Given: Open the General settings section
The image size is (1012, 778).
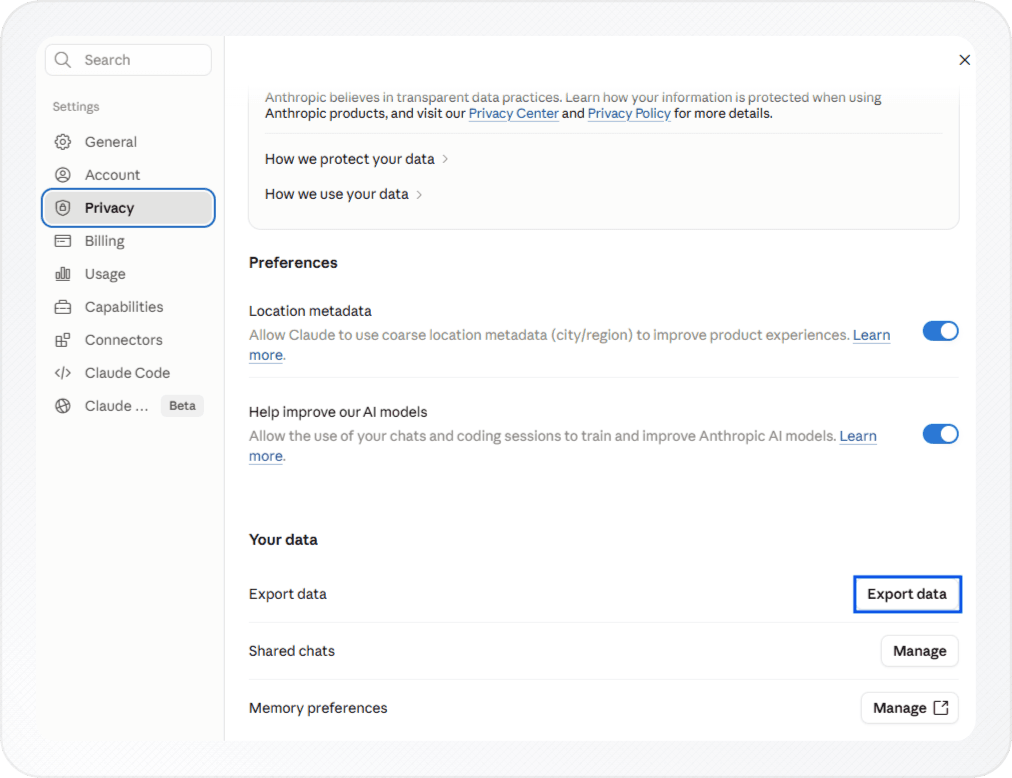Looking at the screenshot, I should click(128, 142).
